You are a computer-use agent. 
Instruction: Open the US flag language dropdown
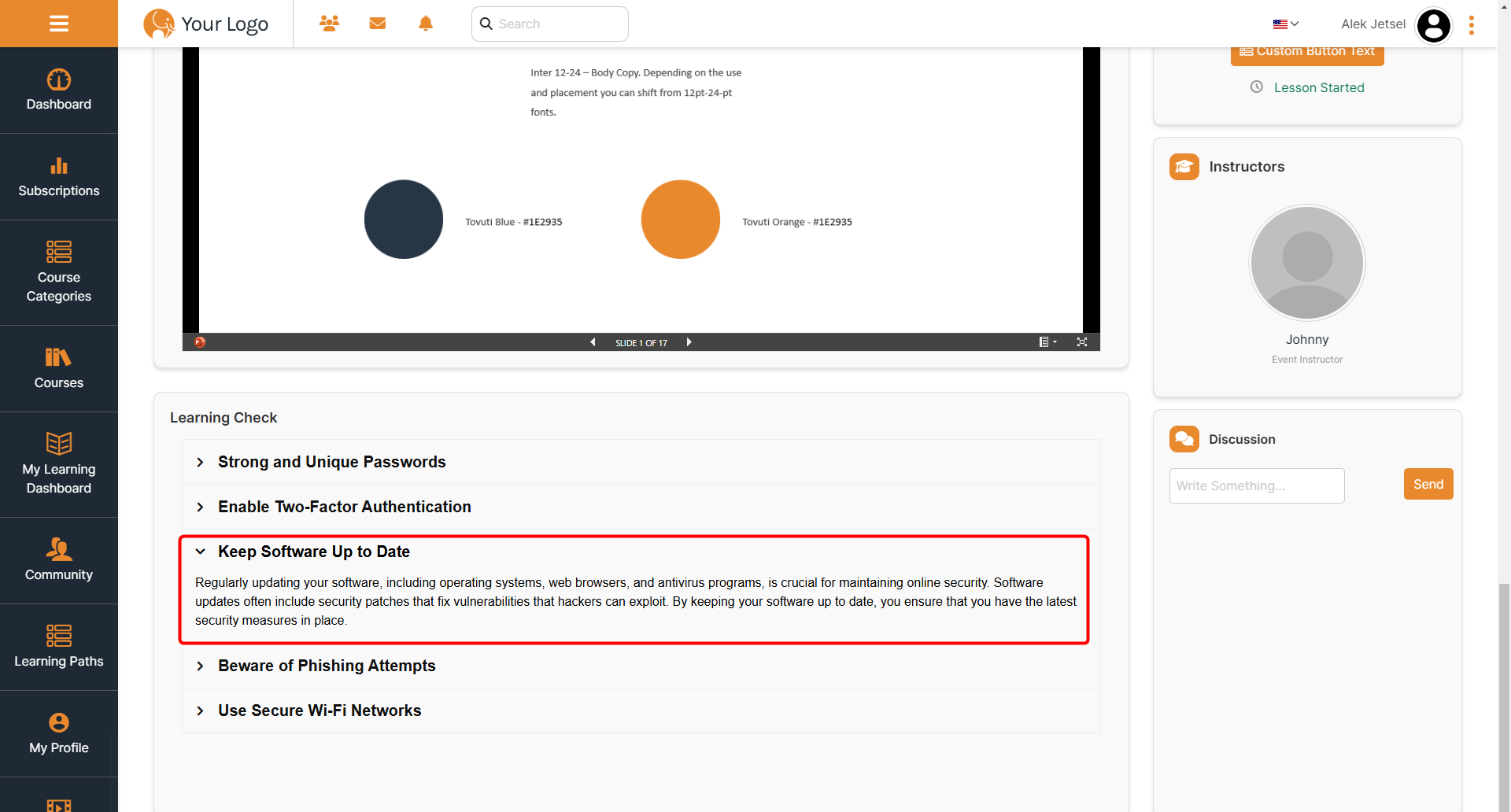tap(1286, 24)
